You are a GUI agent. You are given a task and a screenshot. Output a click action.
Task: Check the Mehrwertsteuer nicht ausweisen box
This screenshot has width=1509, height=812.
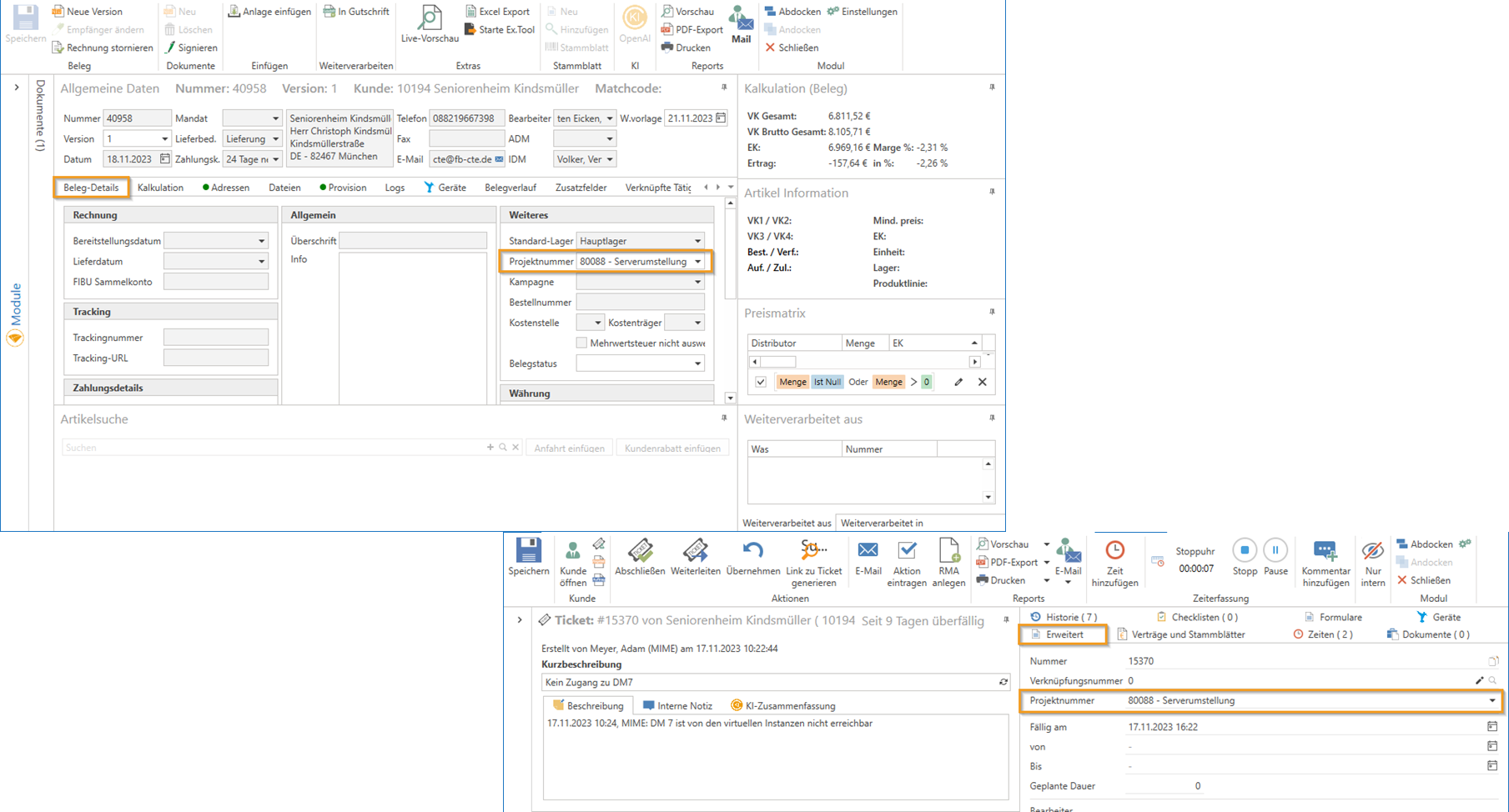pos(581,343)
